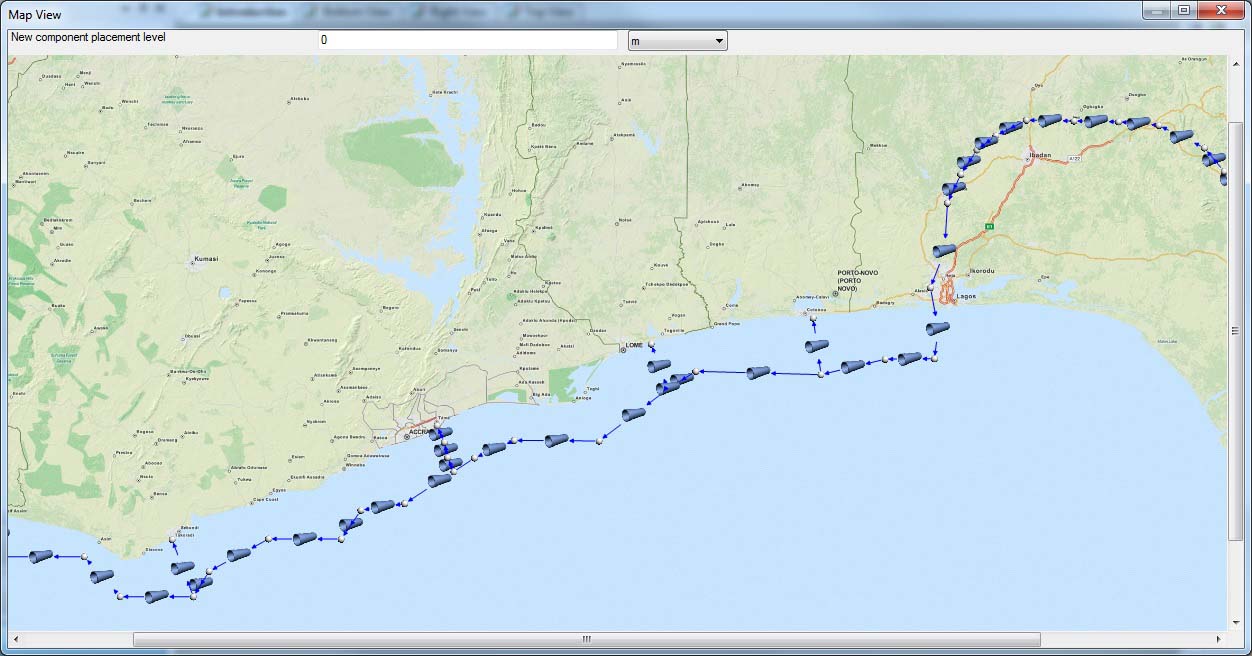Select the pipe icon directly below Cotonou

817,347
